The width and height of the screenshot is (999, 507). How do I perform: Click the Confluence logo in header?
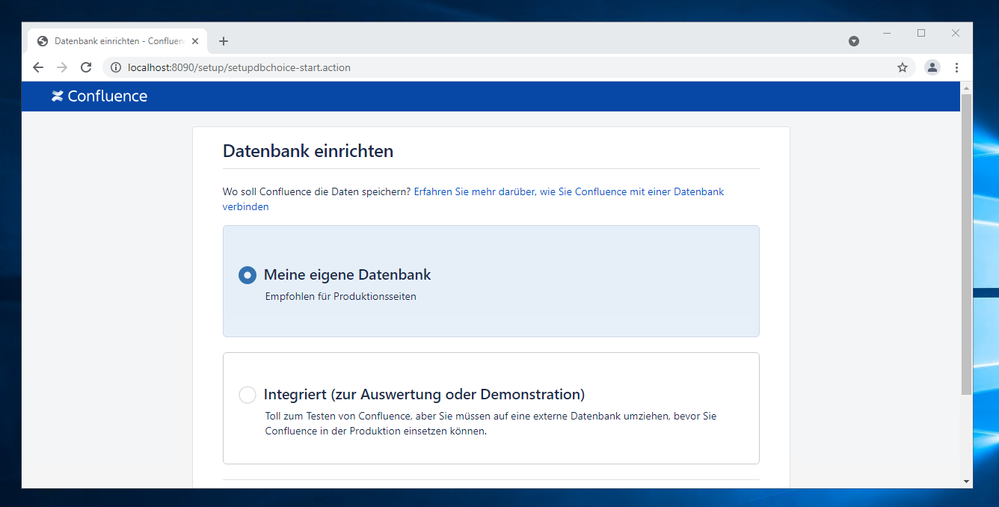point(99,96)
